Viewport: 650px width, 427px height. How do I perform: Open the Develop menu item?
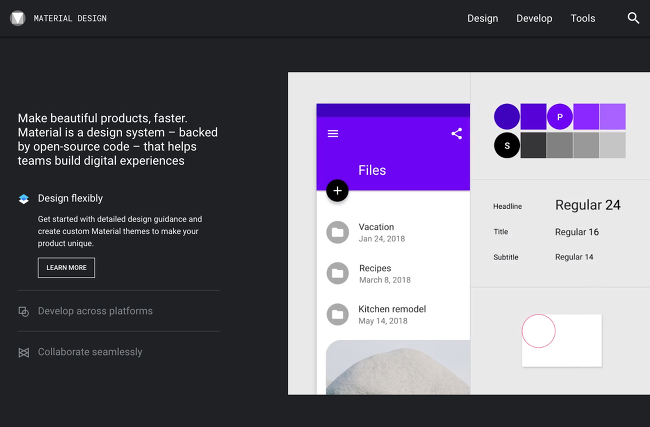tap(534, 18)
